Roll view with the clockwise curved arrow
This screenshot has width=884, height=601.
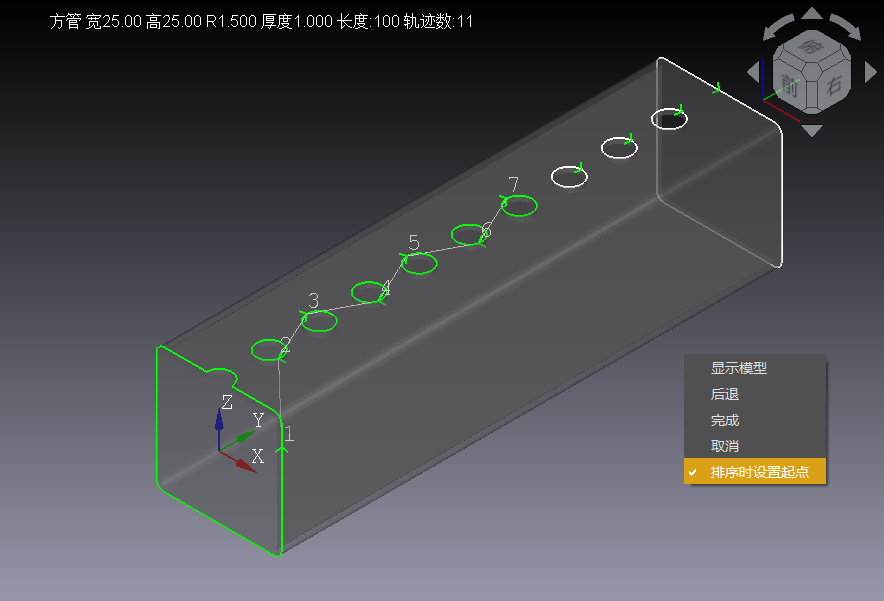point(845,26)
